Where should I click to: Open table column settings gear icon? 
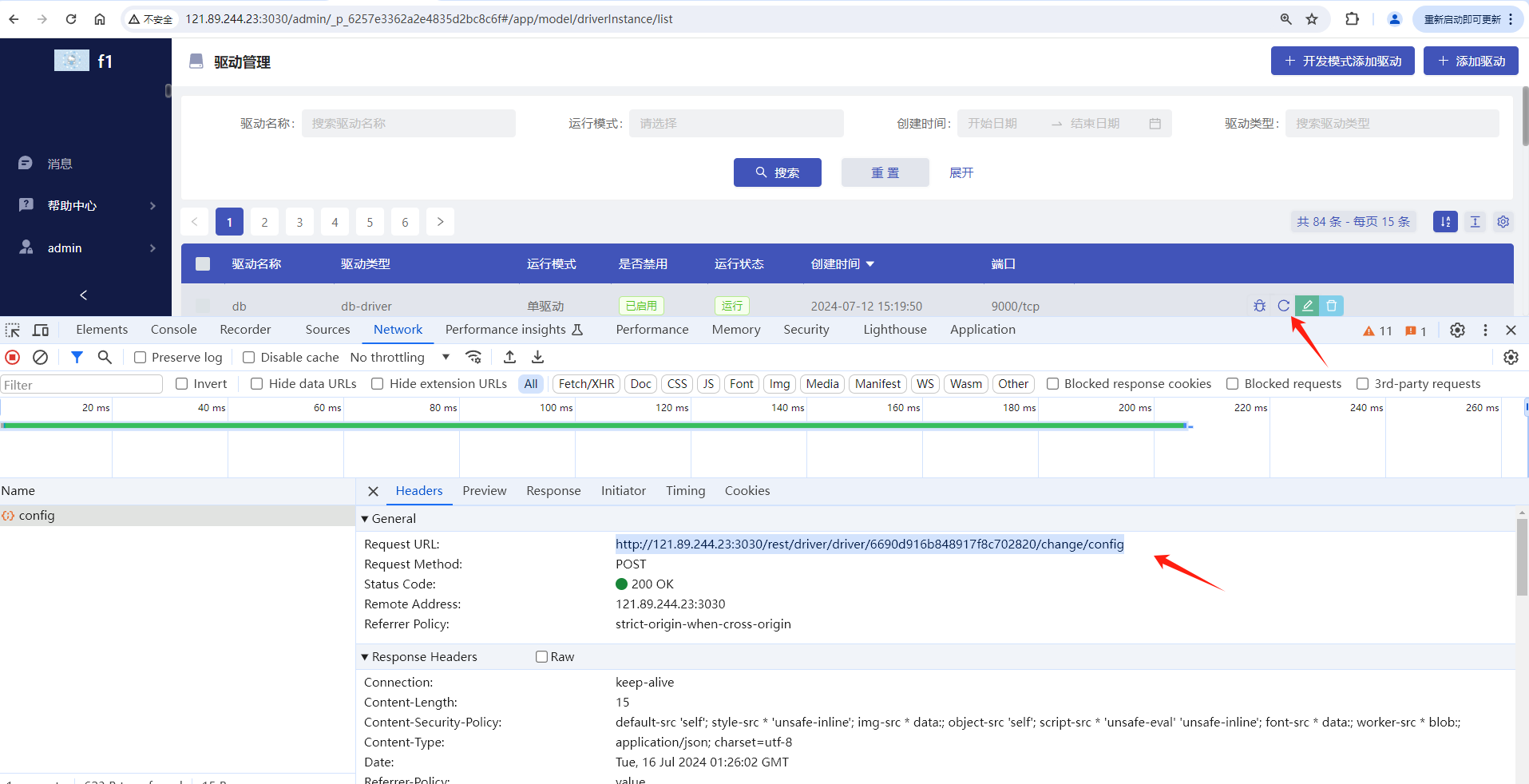click(1503, 222)
